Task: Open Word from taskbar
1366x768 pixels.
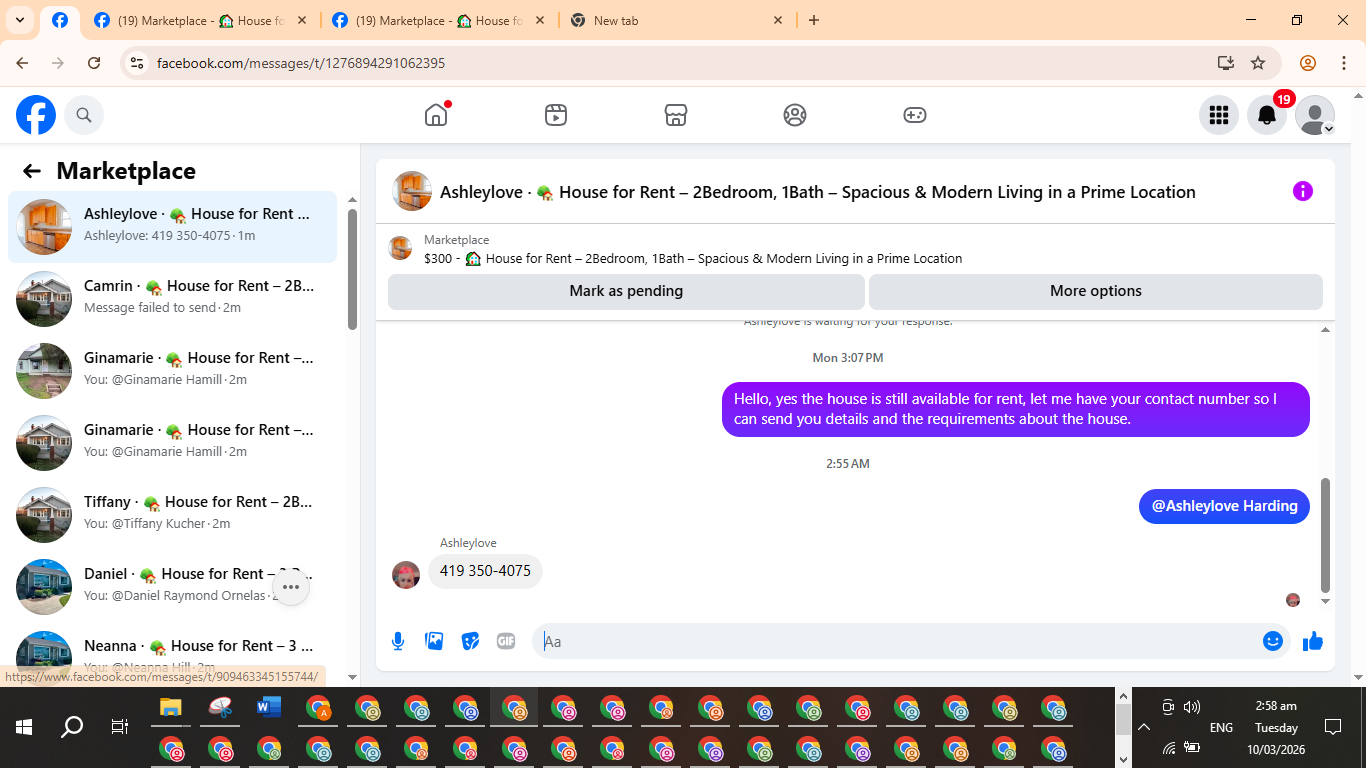Action: pyautogui.click(x=269, y=707)
